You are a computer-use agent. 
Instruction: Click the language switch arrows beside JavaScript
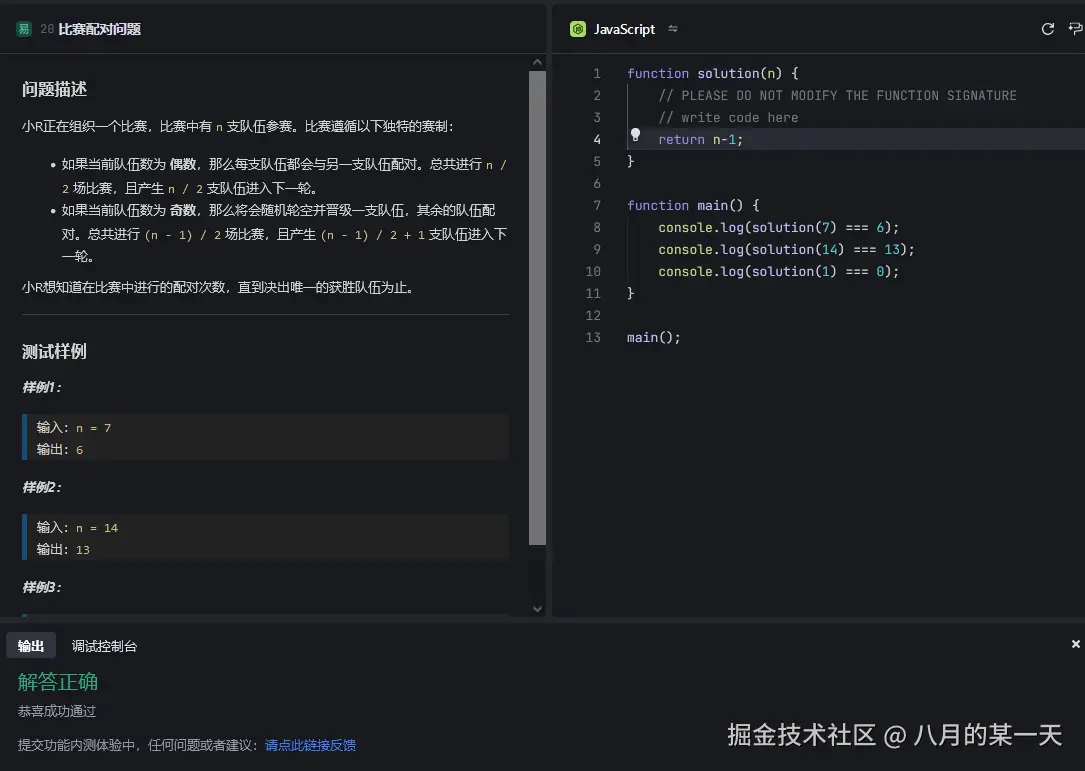tap(672, 29)
